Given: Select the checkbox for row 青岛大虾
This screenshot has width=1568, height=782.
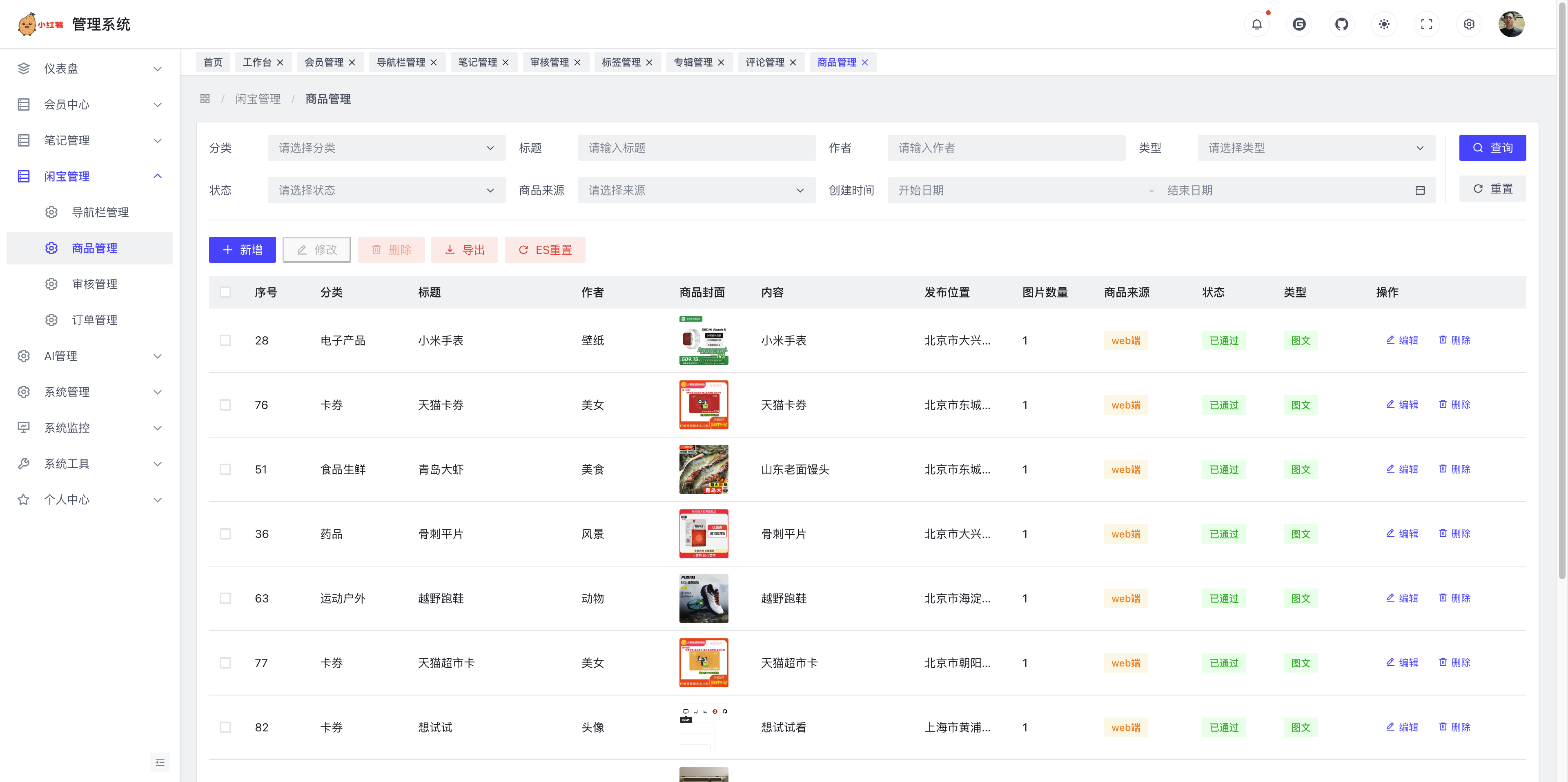Looking at the screenshot, I should 225,470.
